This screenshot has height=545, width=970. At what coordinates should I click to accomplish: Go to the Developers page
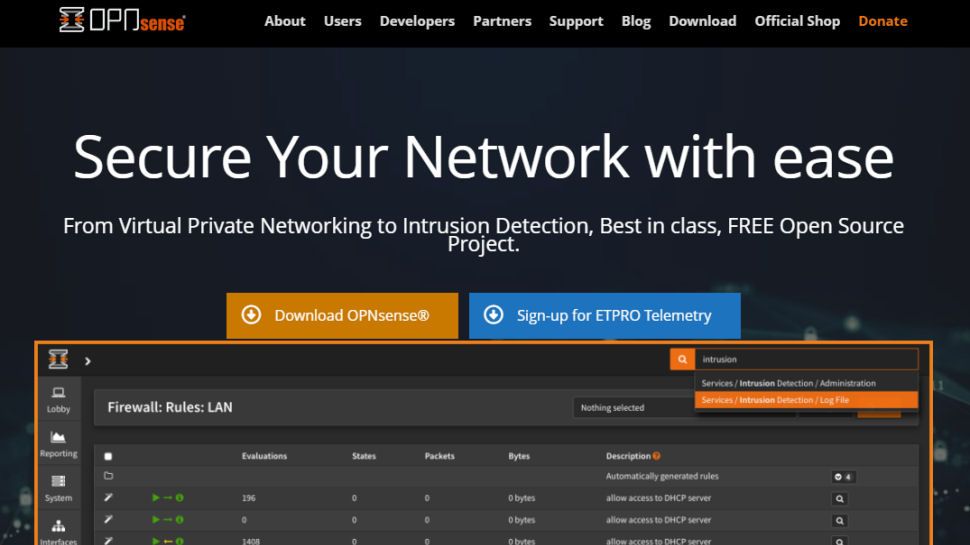[x=417, y=21]
